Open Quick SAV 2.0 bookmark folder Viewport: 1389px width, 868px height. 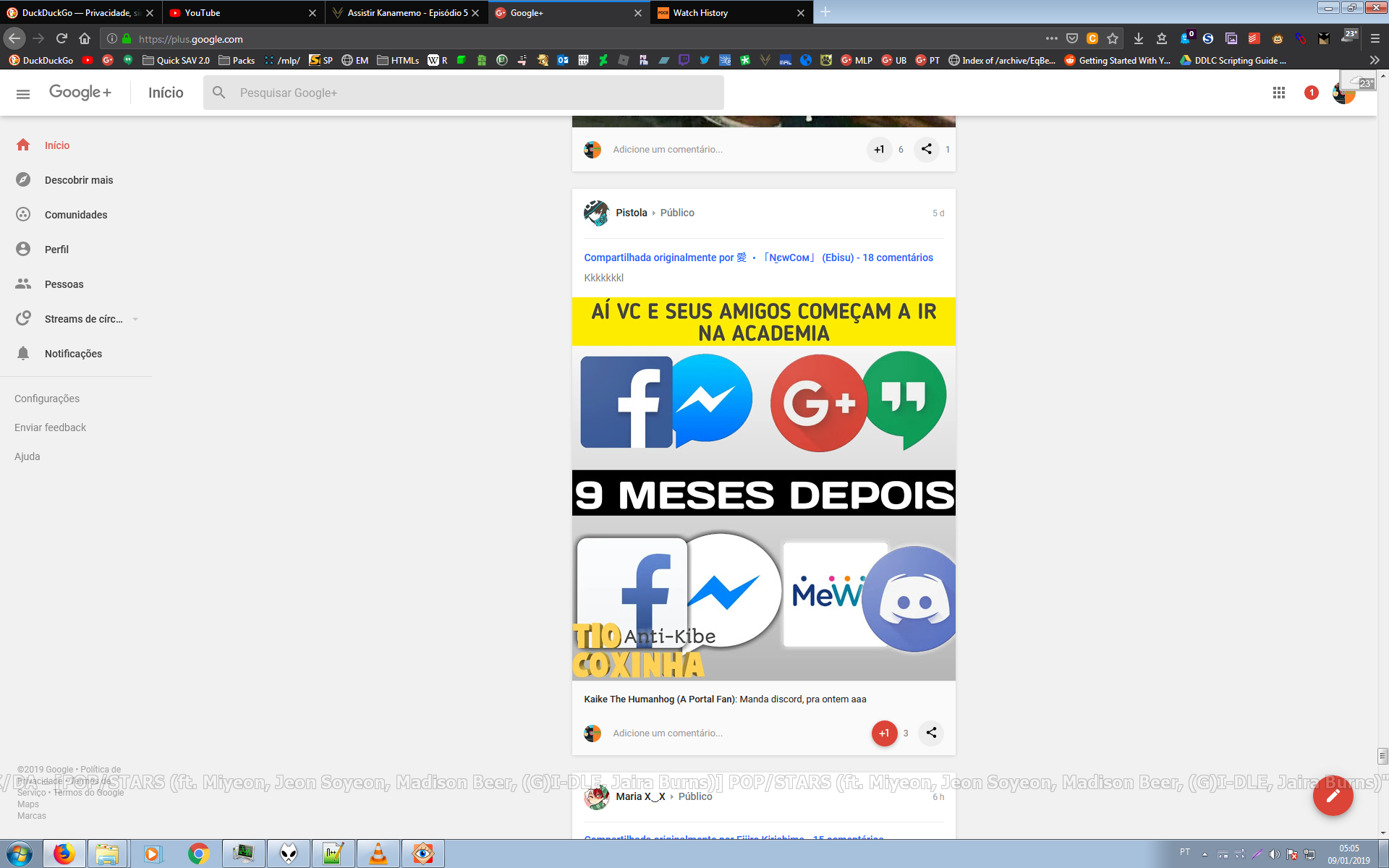[x=176, y=60]
